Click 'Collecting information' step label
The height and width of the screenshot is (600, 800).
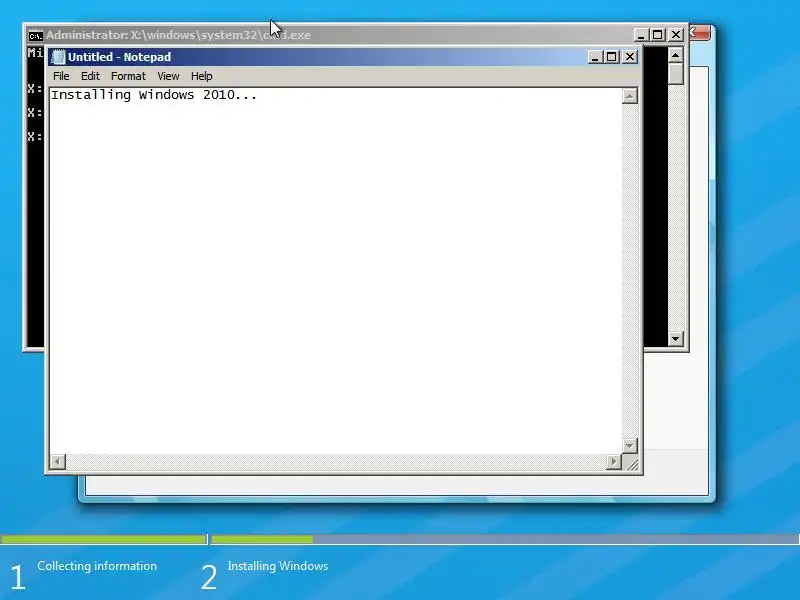pos(97,566)
